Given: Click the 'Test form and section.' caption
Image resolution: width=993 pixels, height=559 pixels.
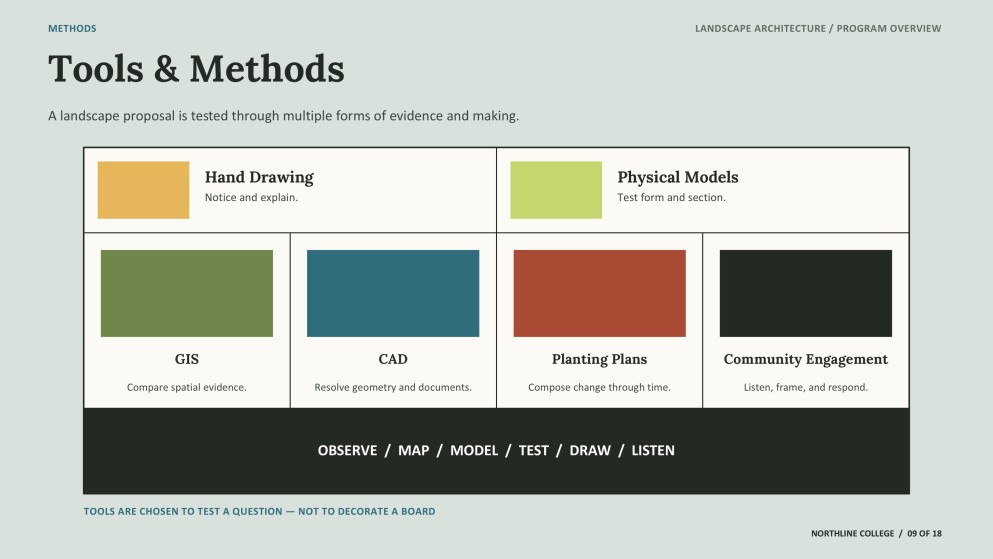Looking at the screenshot, I should (x=671, y=198).
